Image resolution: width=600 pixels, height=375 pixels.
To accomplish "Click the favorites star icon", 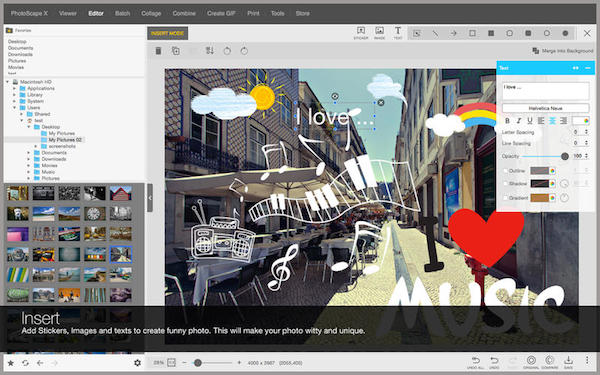I will pos(11,363).
